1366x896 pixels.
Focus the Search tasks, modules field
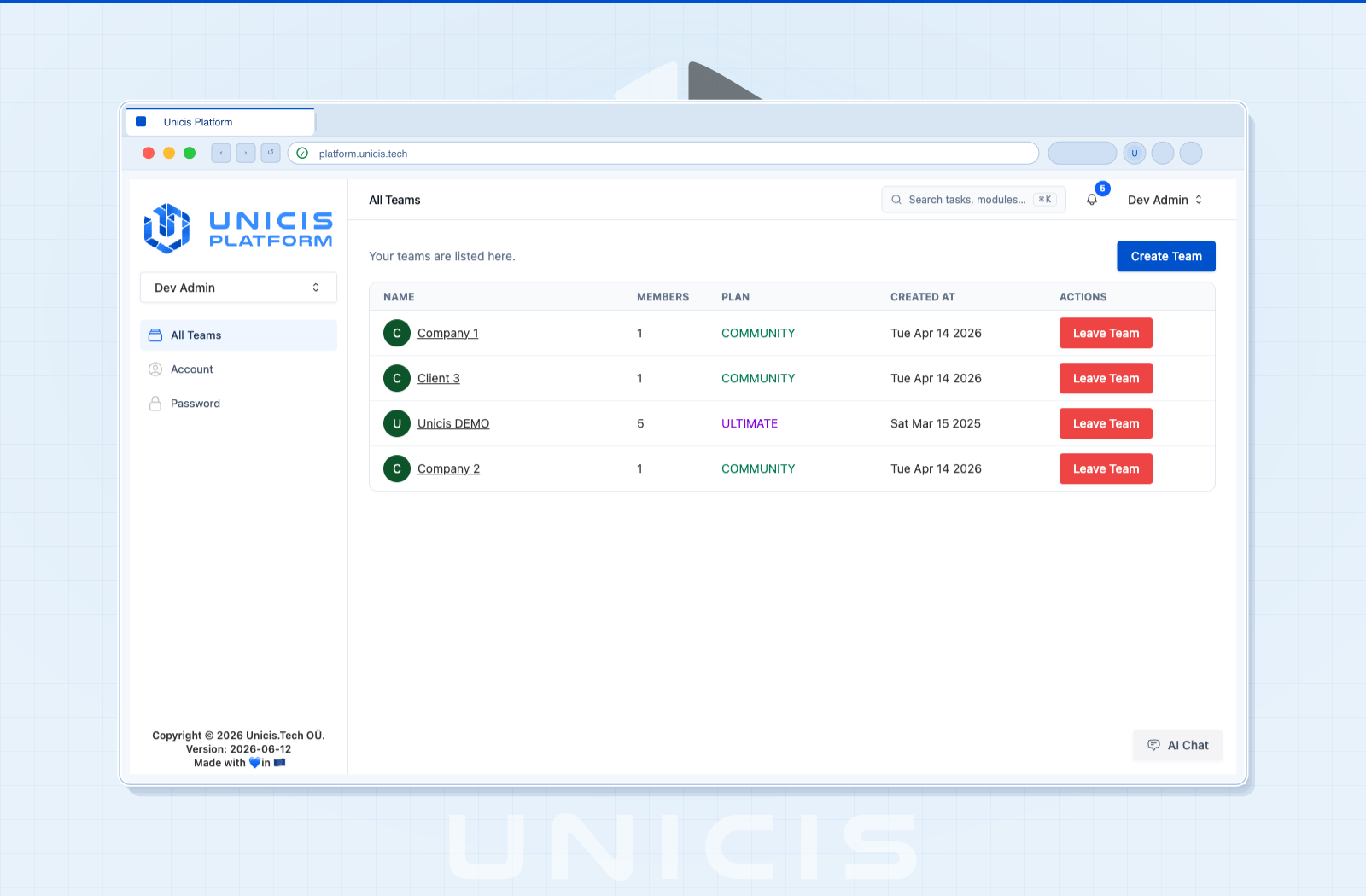click(973, 200)
